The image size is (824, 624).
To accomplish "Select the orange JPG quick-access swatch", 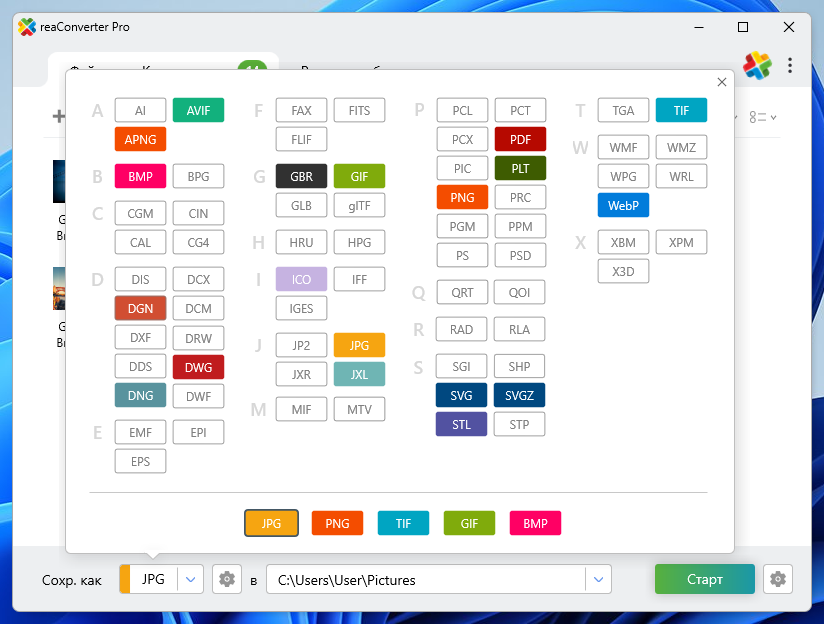I will point(270,523).
